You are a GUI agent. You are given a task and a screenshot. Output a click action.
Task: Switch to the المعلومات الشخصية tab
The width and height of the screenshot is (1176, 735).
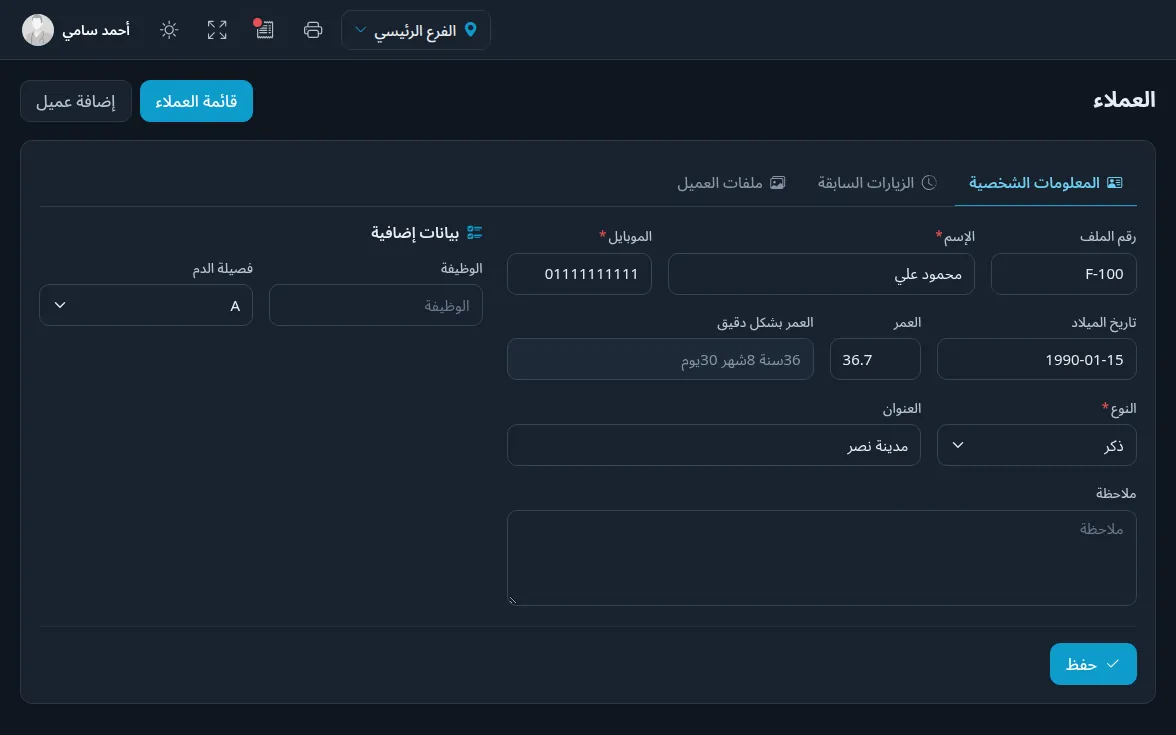[x=1046, y=183]
